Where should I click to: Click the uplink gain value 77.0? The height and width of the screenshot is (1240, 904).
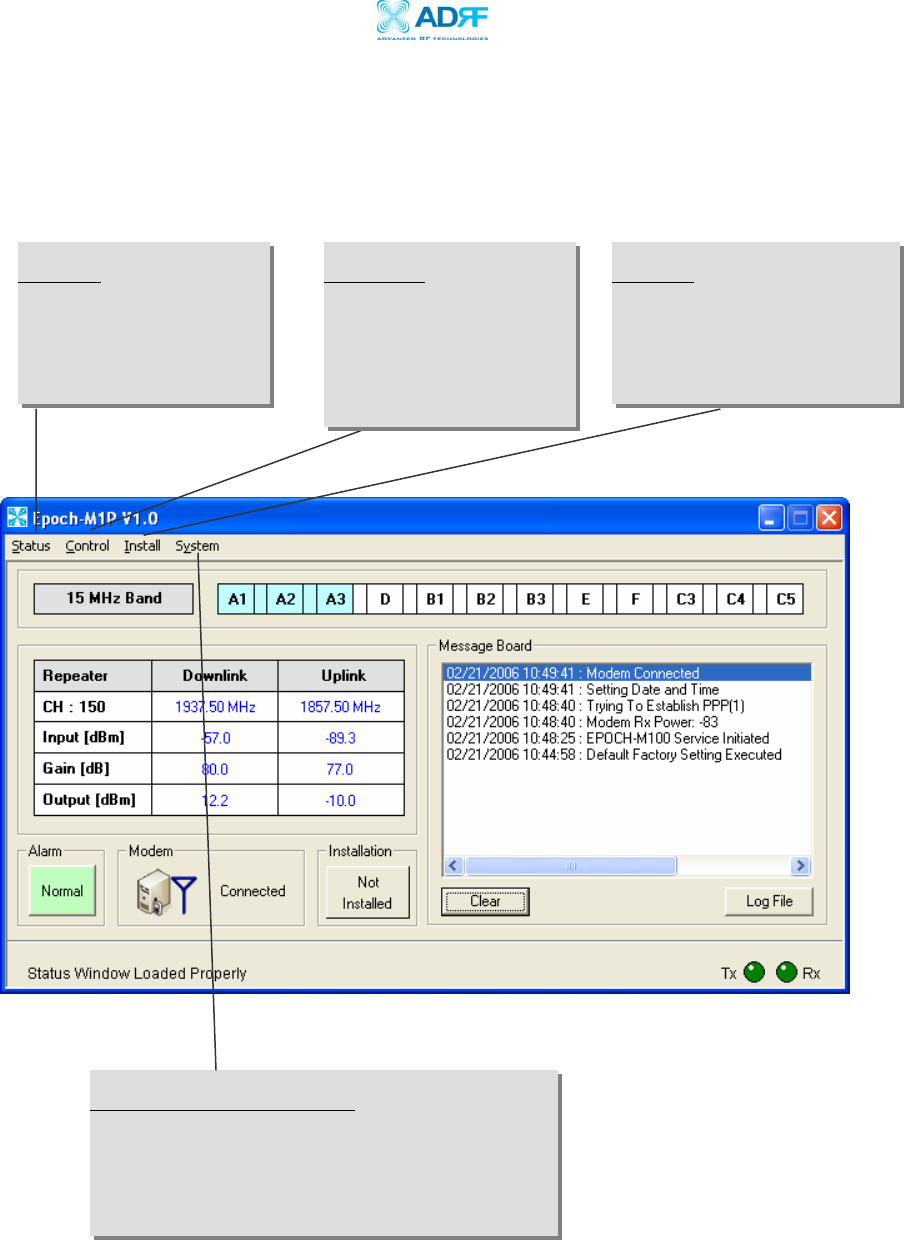pos(341,770)
